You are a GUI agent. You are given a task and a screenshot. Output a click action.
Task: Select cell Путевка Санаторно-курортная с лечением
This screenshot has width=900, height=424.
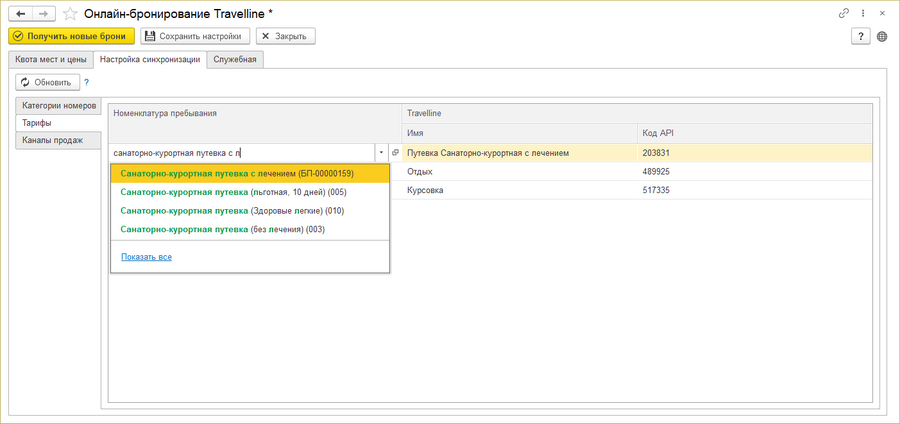click(519, 153)
